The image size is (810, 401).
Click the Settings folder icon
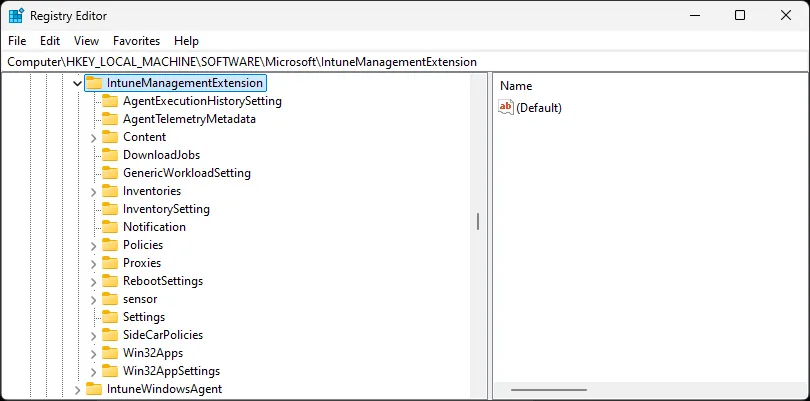[110, 317]
